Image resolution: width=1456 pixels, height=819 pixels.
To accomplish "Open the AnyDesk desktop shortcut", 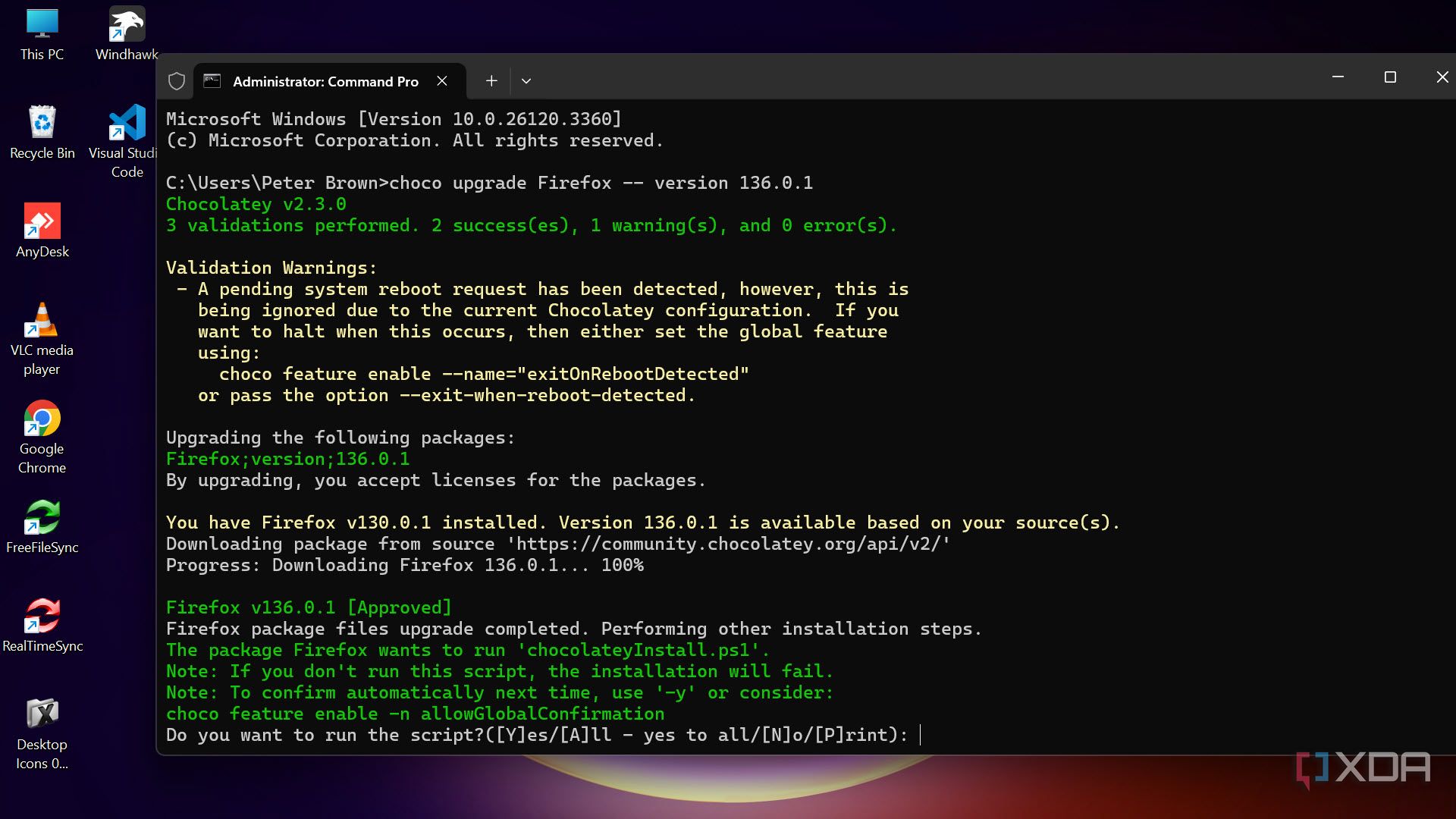I will click(42, 222).
